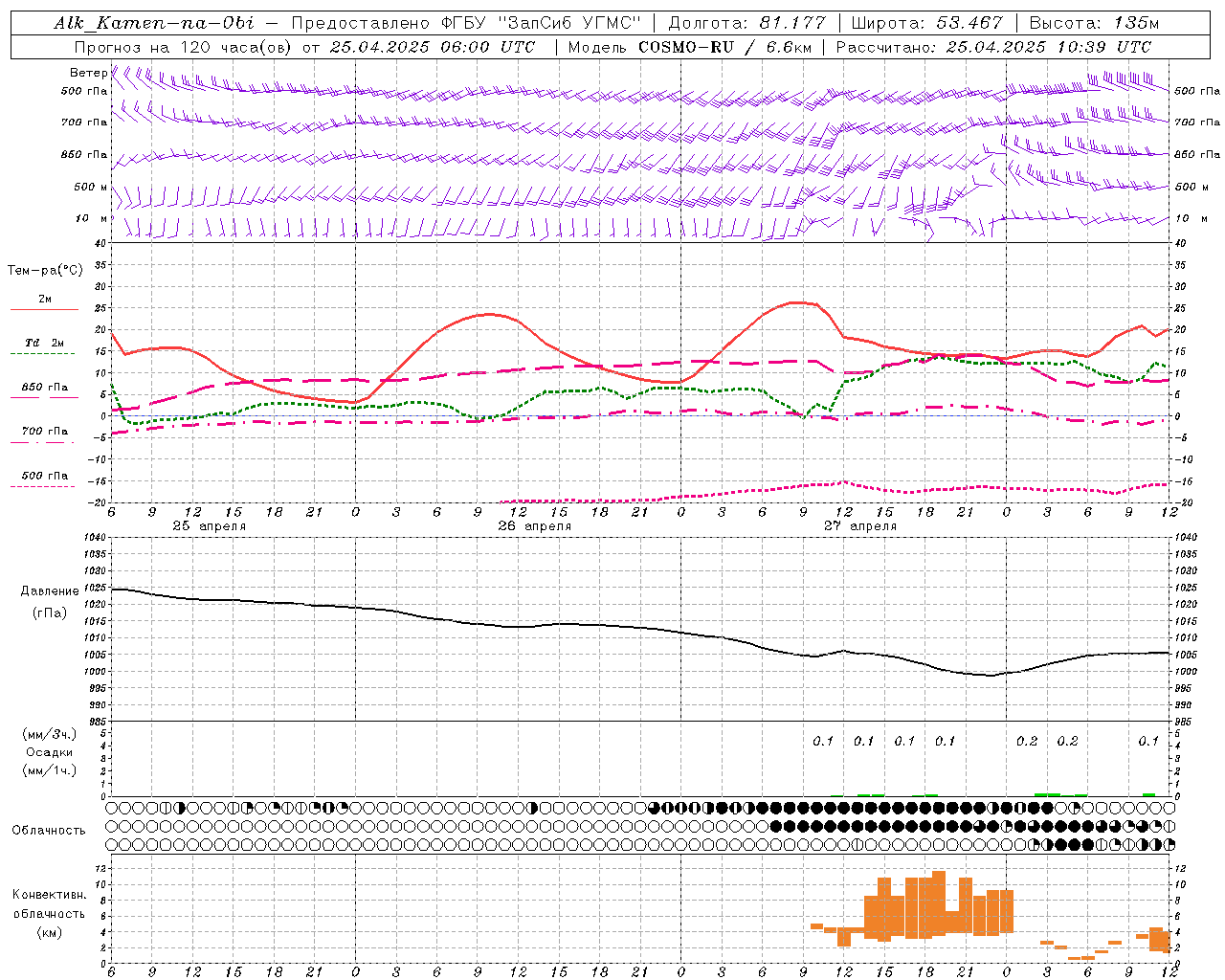Click the Осадки panel label
This screenshot has width=1225, height=980.
tap(50, 752)
